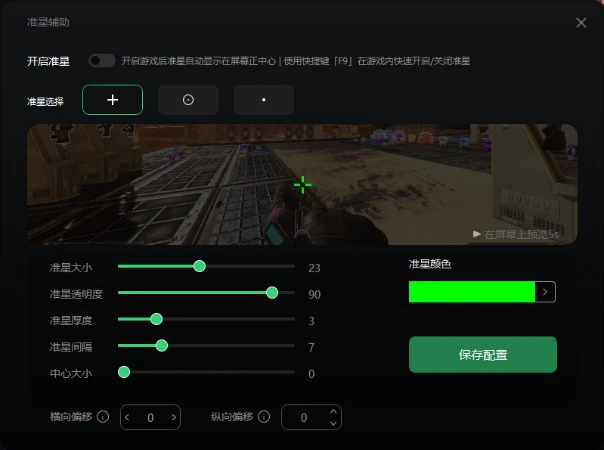Click the 准星颜色 label
Viewport: 604px width, 450px height.
coord(430,264)
